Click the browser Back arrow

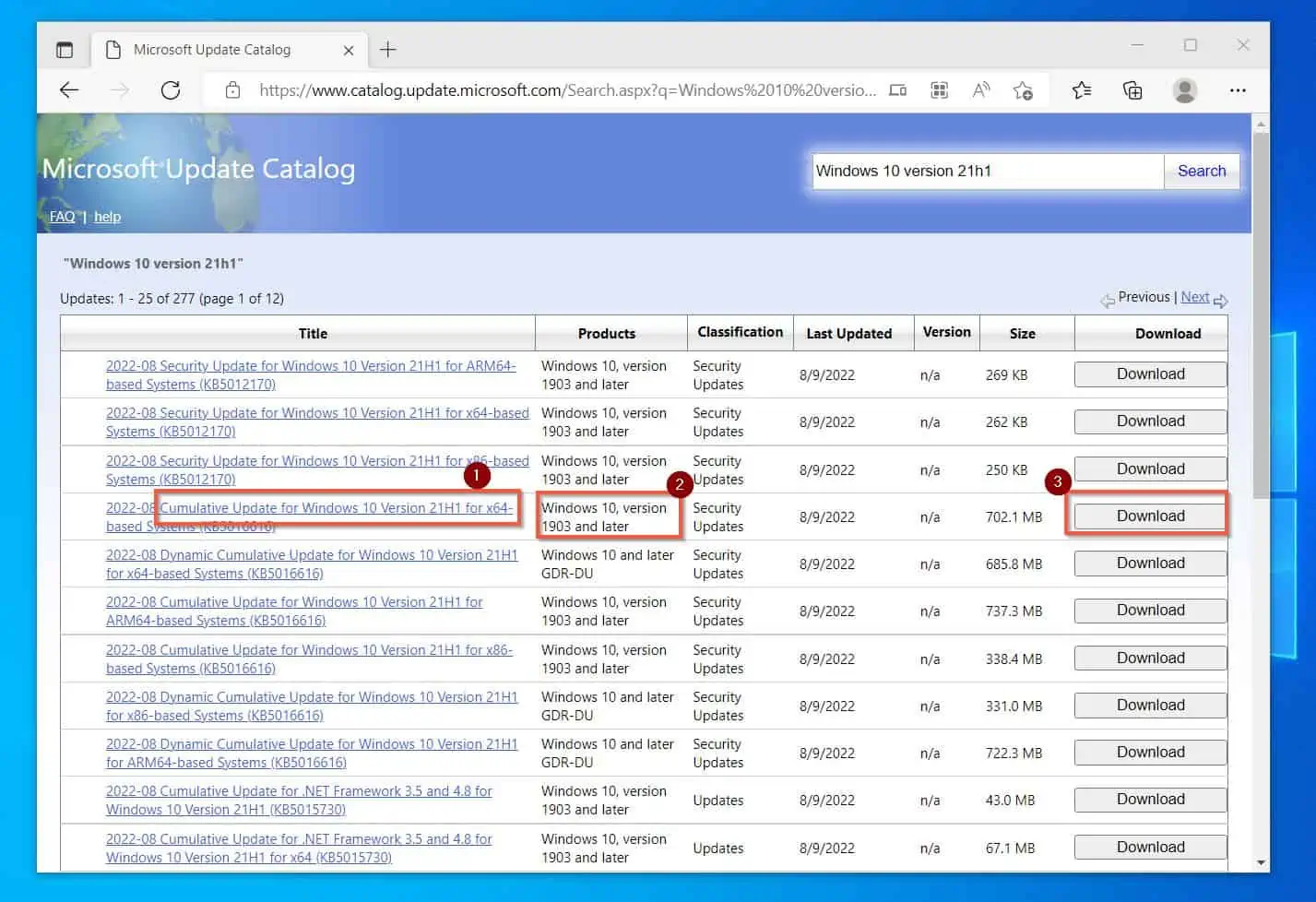coord(69,90)
